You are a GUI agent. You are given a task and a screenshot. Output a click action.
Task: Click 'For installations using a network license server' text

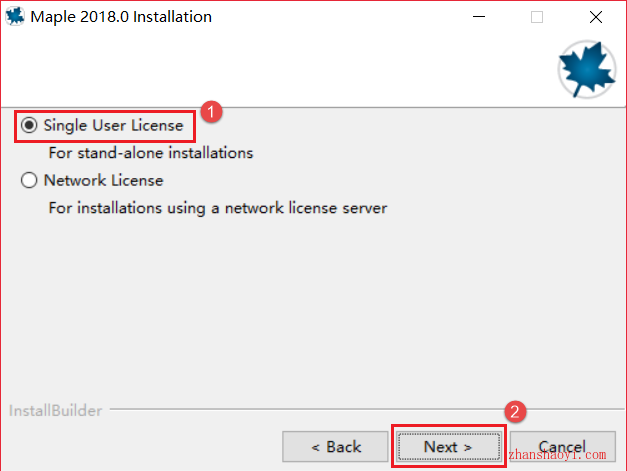pyautogui.click(x=218, y=208)
